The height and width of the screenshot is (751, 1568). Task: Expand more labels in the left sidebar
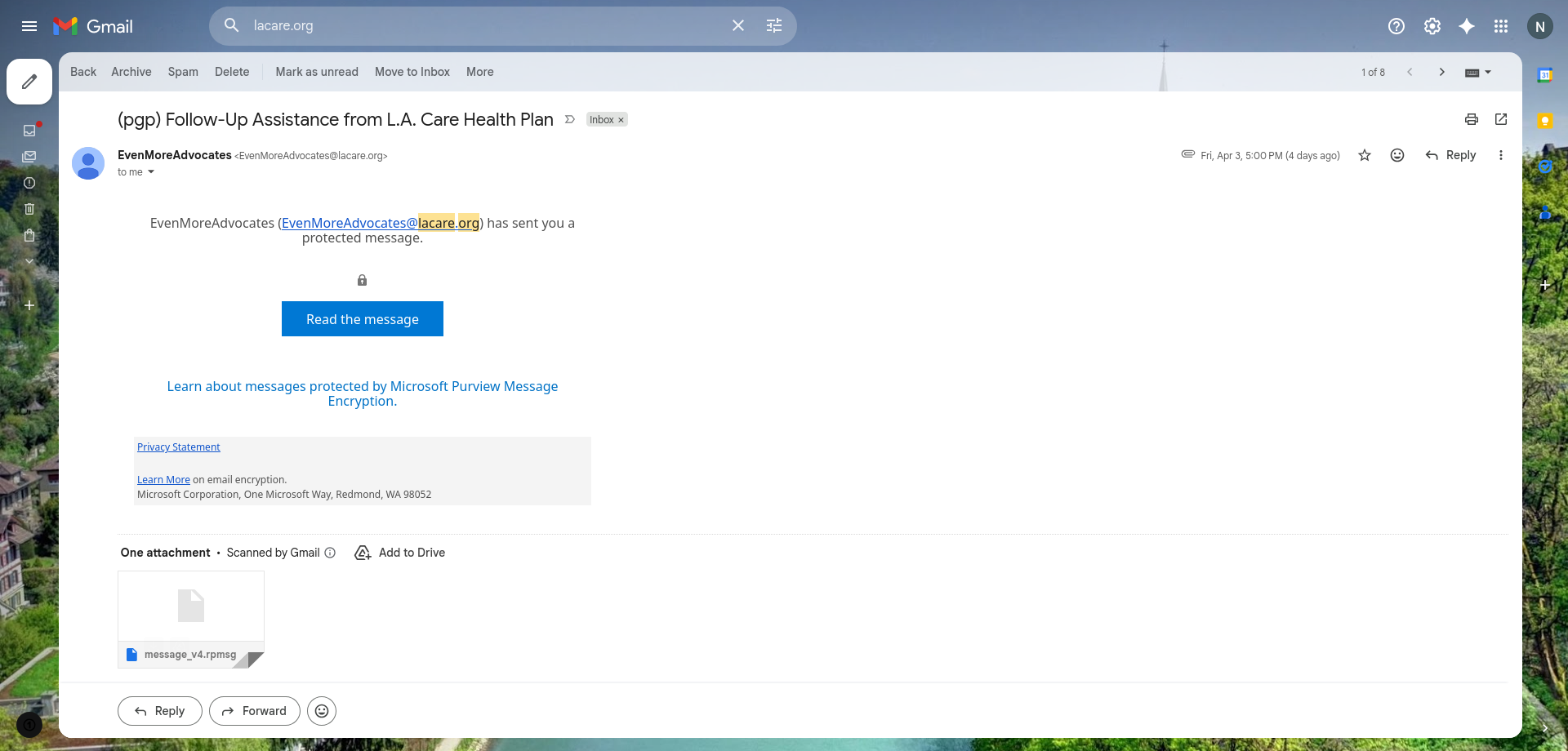tap(29, 261)
